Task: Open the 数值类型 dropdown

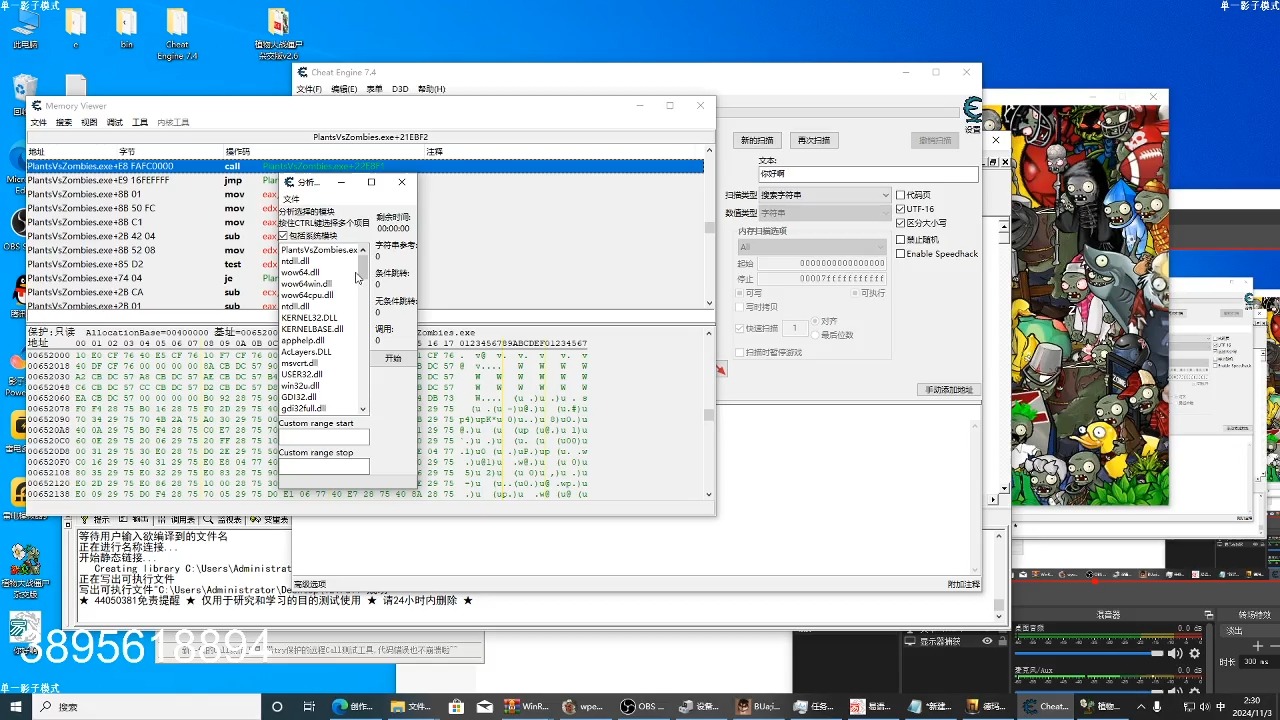Action: coord(824,213)
